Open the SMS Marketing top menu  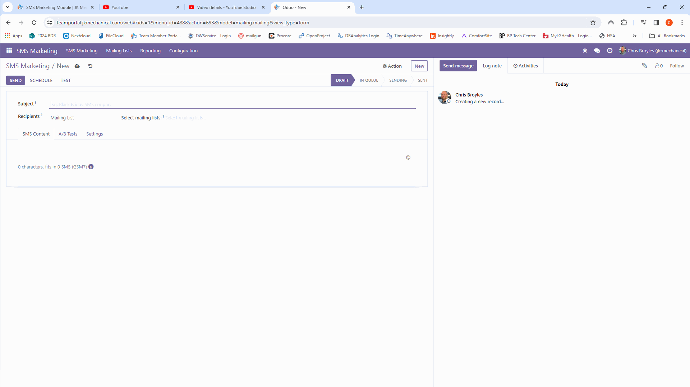(81, 51)
